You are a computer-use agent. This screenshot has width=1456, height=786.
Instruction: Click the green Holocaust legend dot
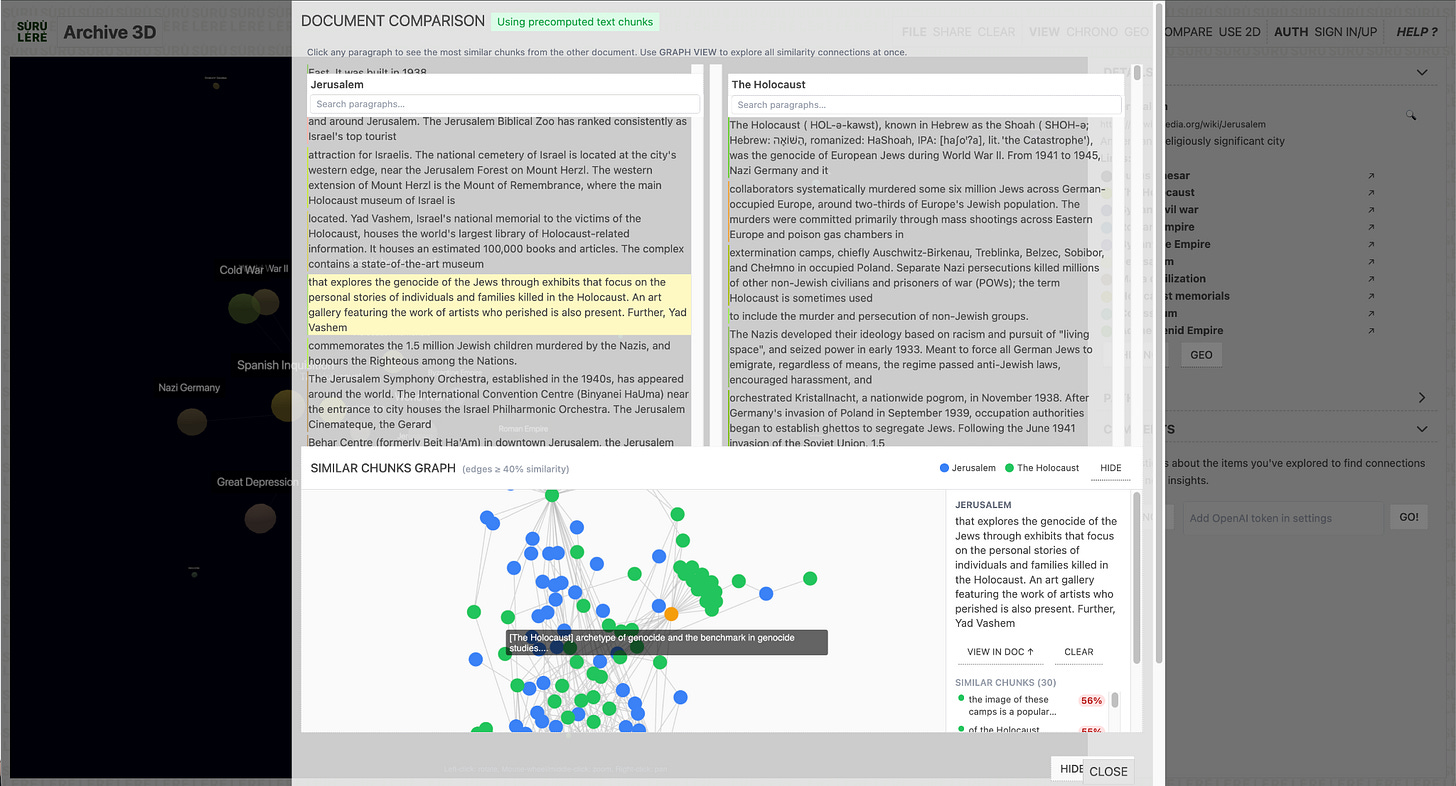click(1010, 468)
